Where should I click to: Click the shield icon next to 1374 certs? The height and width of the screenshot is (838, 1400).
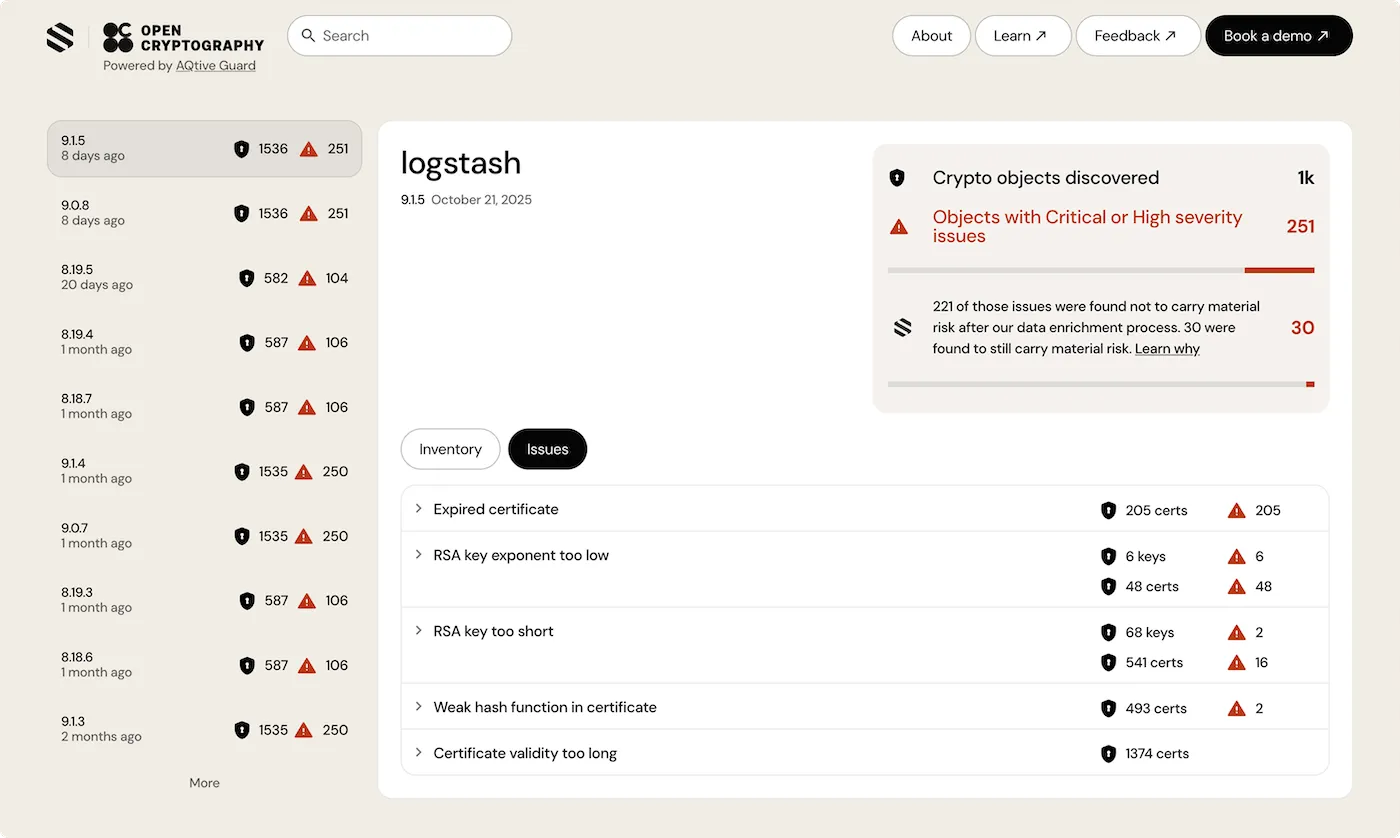[1108, 754]
